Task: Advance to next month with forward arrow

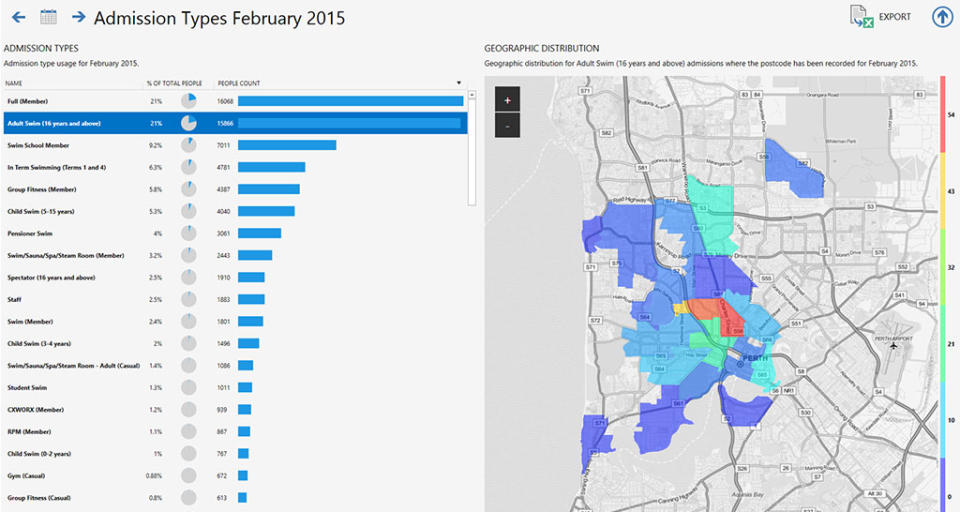Action: 78,17
